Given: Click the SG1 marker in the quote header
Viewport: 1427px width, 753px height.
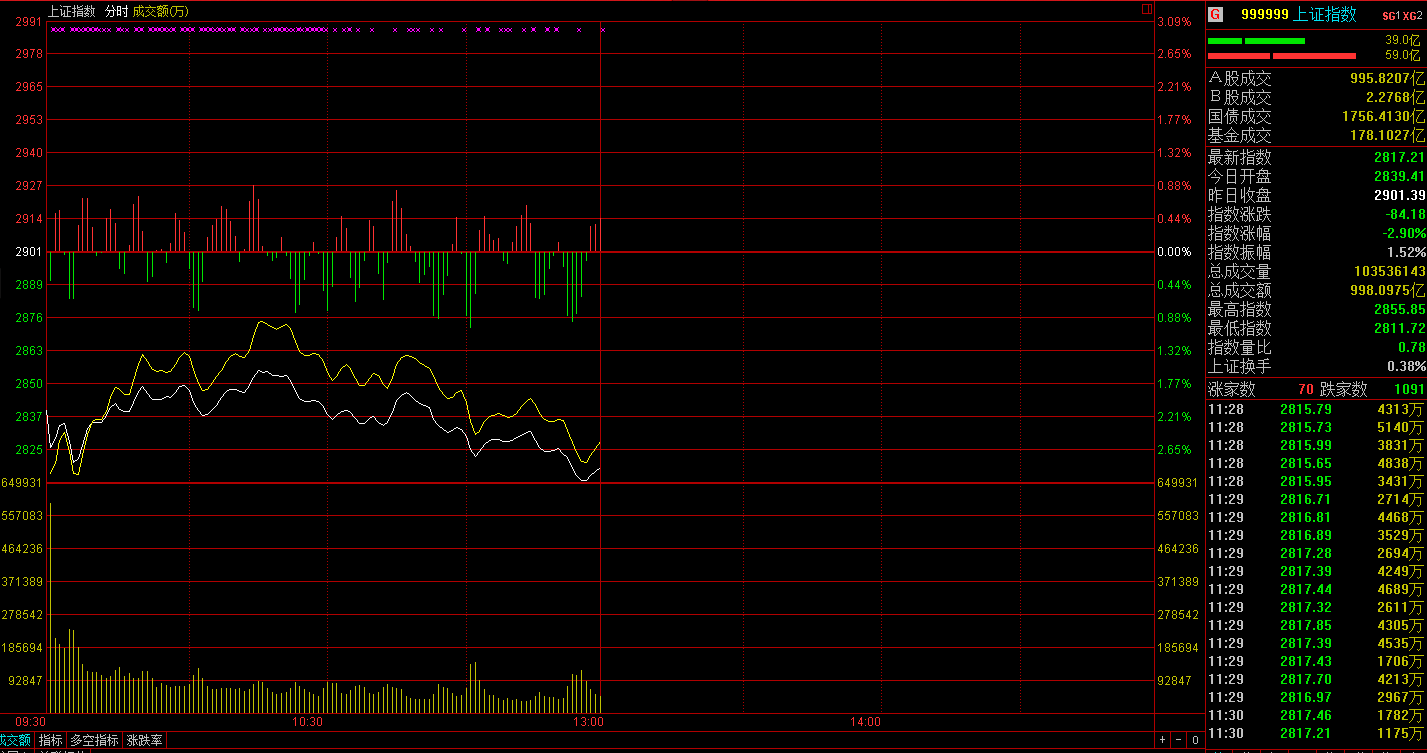Looking at the screenshot, I should [1390, 15].
